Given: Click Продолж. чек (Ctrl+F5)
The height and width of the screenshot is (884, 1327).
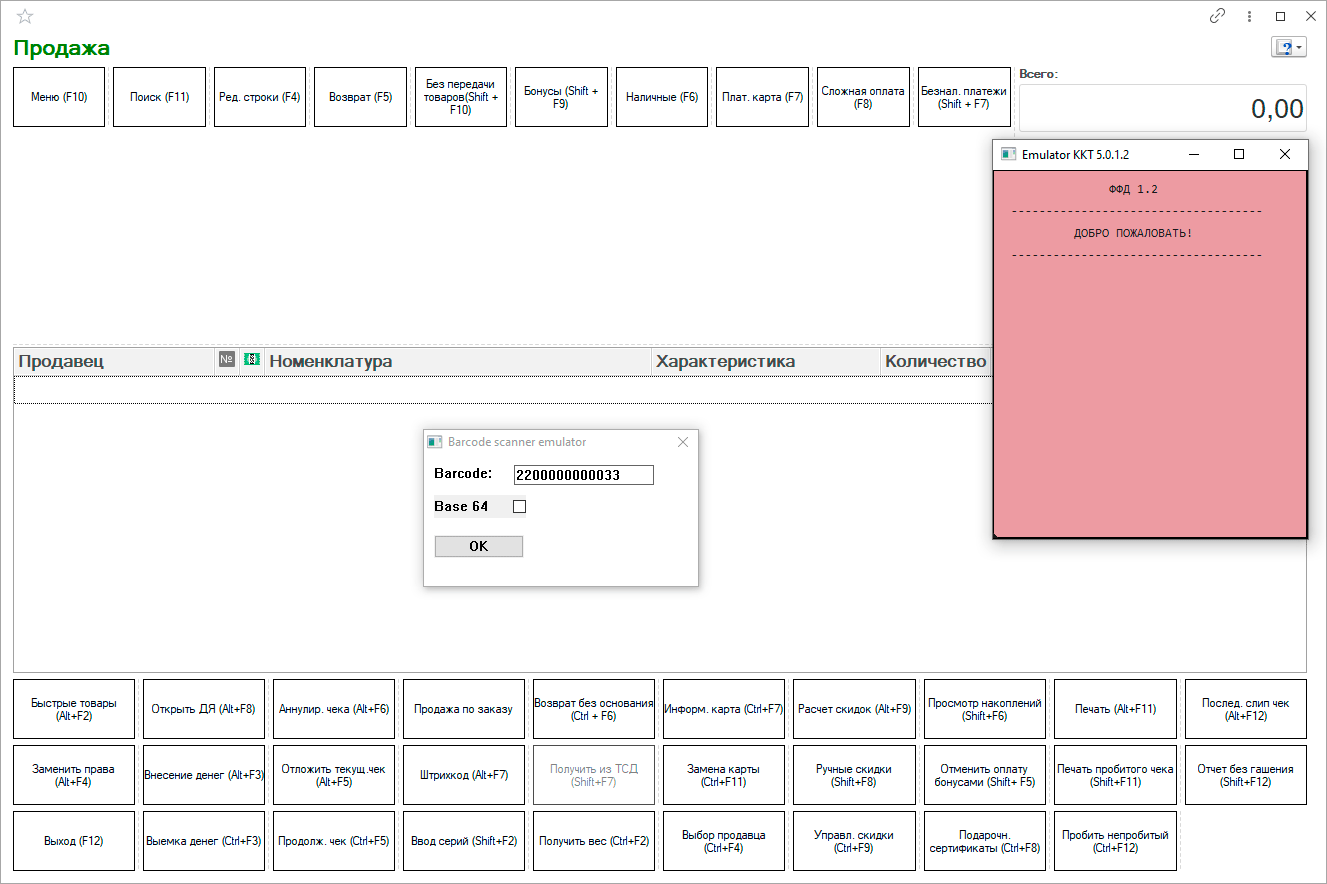Looking at the screenshot, I should [334, 841].
